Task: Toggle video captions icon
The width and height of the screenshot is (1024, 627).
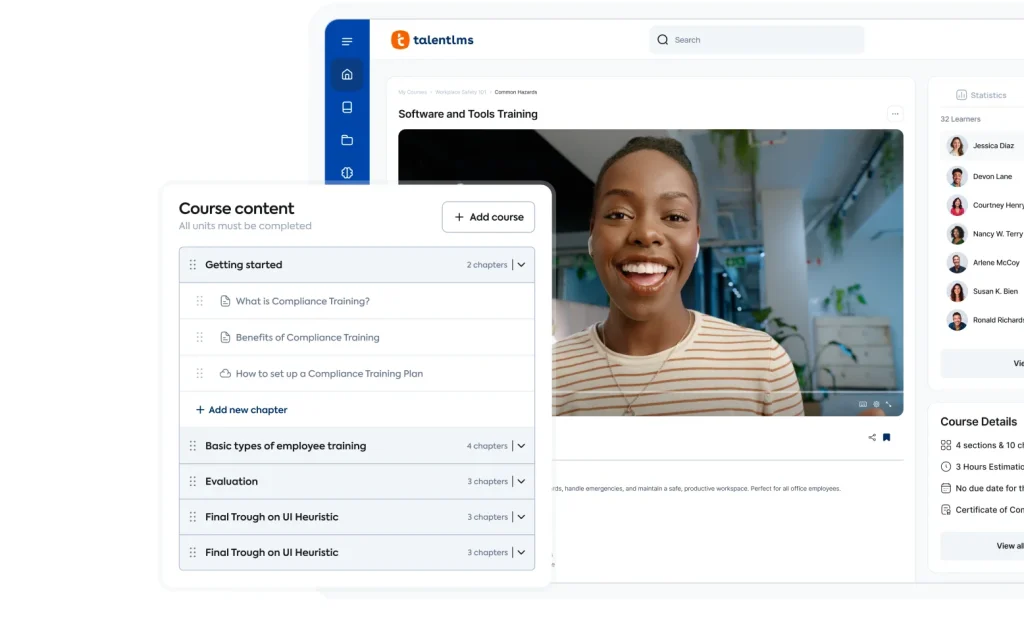Action: [863, 404]
